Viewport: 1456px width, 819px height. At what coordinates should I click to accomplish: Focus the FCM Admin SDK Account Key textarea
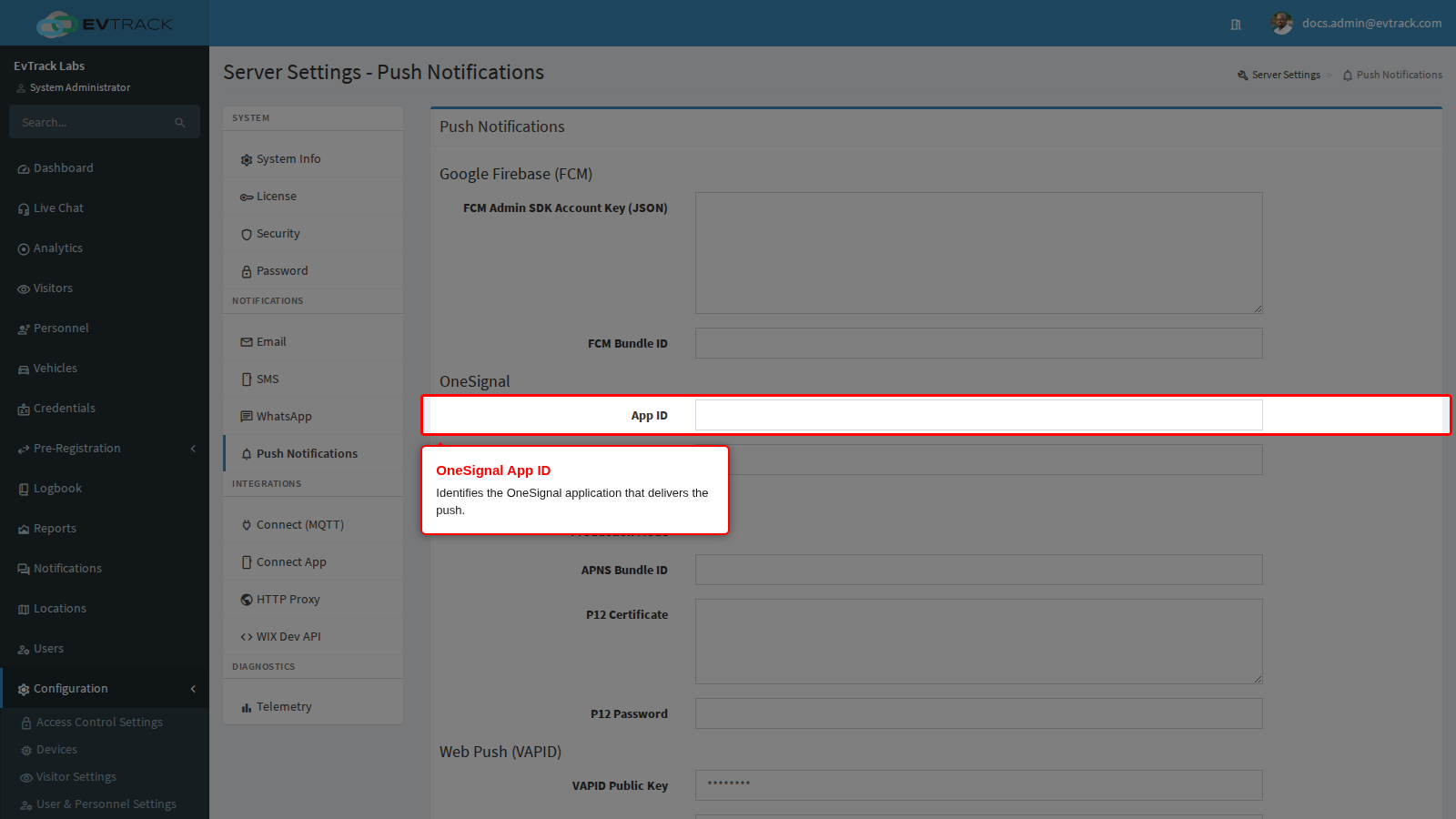[x=979, y=253]
